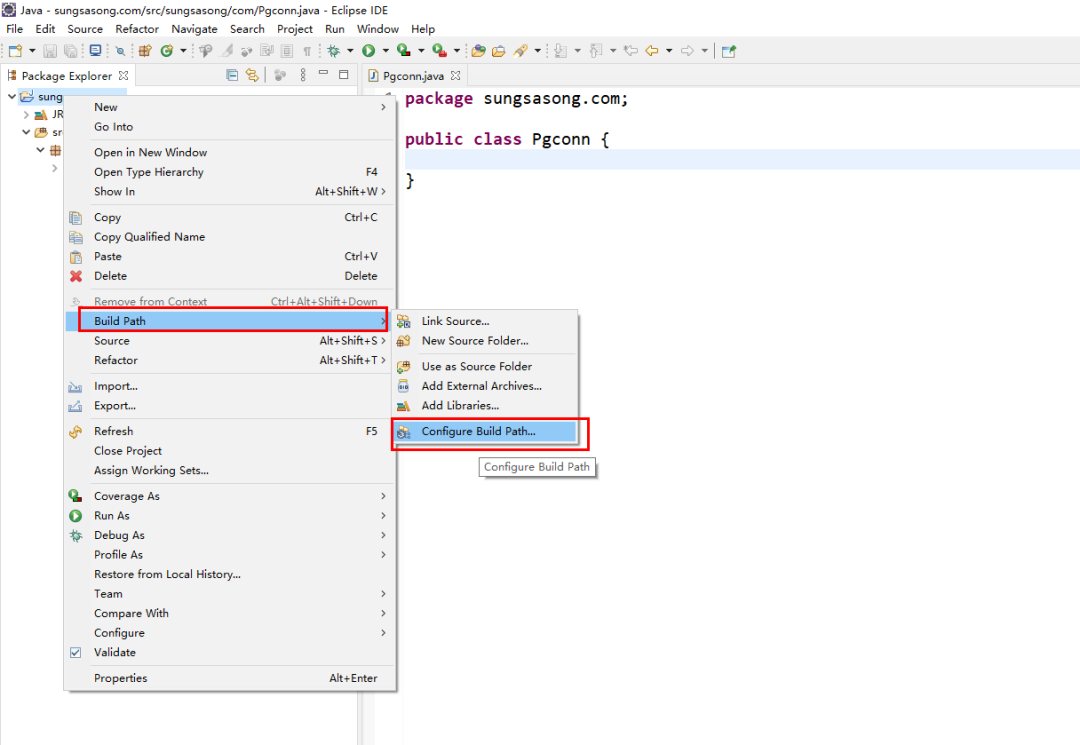Maximize the Package Explorer view
This screenshot has height=745, width=1080.
click(x=344, y=74)
